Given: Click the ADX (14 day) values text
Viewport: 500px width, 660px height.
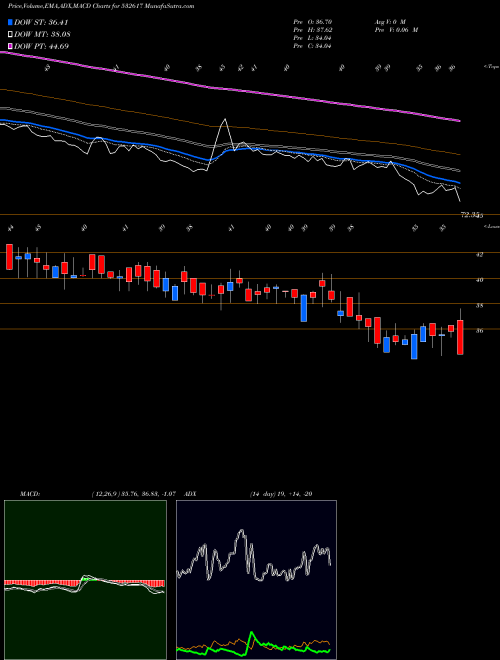Looking at the screenshot, I should [281, 494].
